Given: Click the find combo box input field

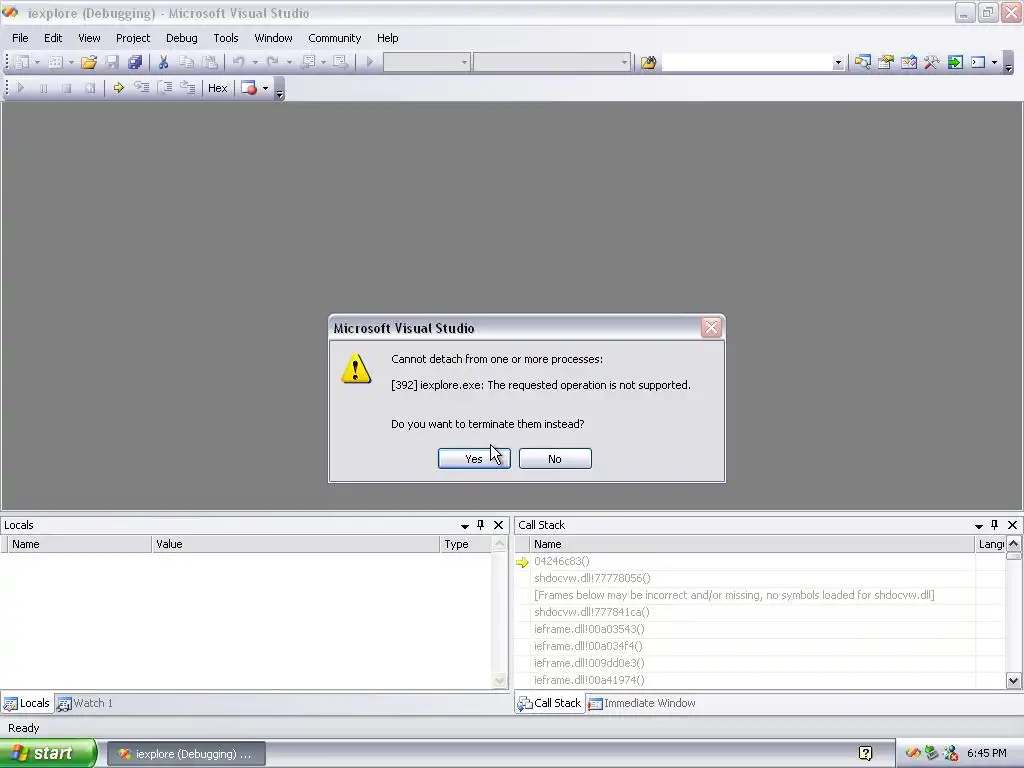Looking at the screenshot, I should click(x=746, y=63).
